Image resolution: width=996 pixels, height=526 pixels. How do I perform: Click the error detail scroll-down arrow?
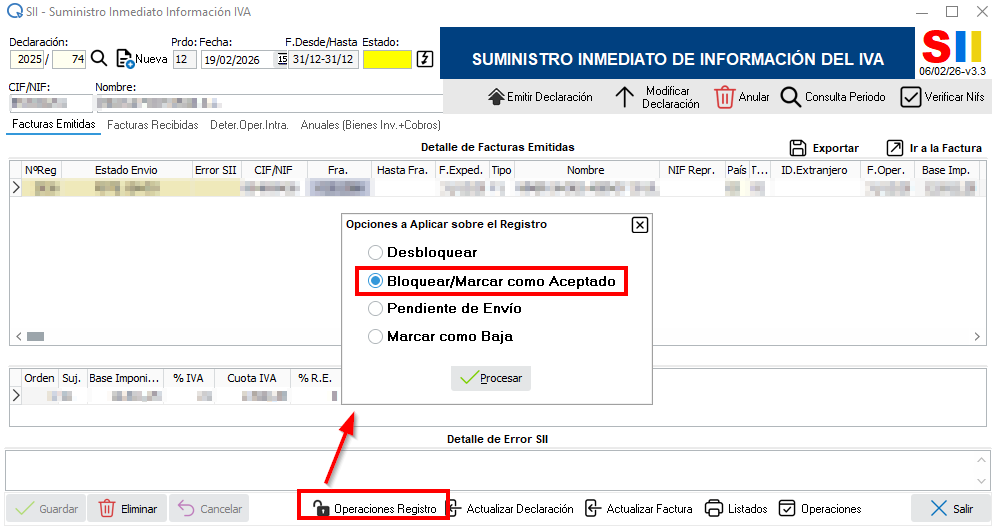[981, 481]
